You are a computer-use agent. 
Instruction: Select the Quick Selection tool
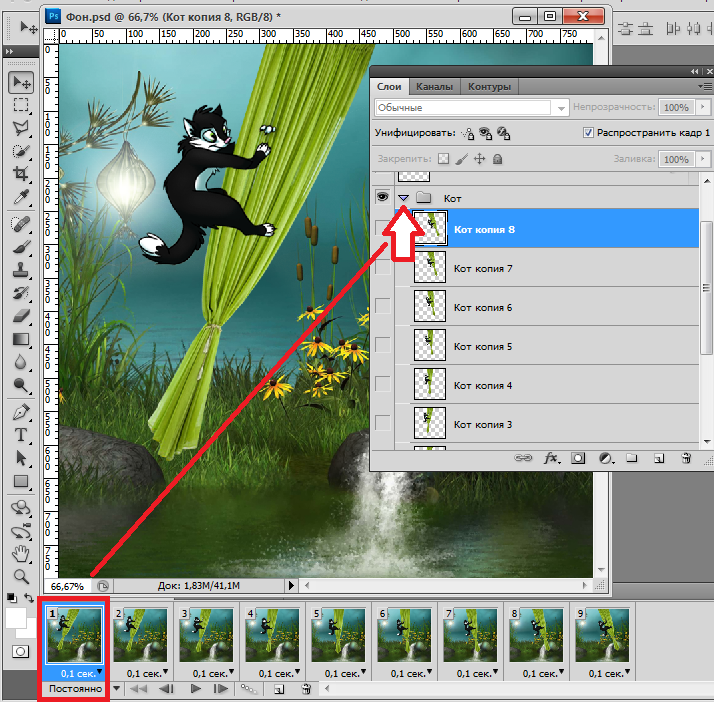[x=21, y=151]
